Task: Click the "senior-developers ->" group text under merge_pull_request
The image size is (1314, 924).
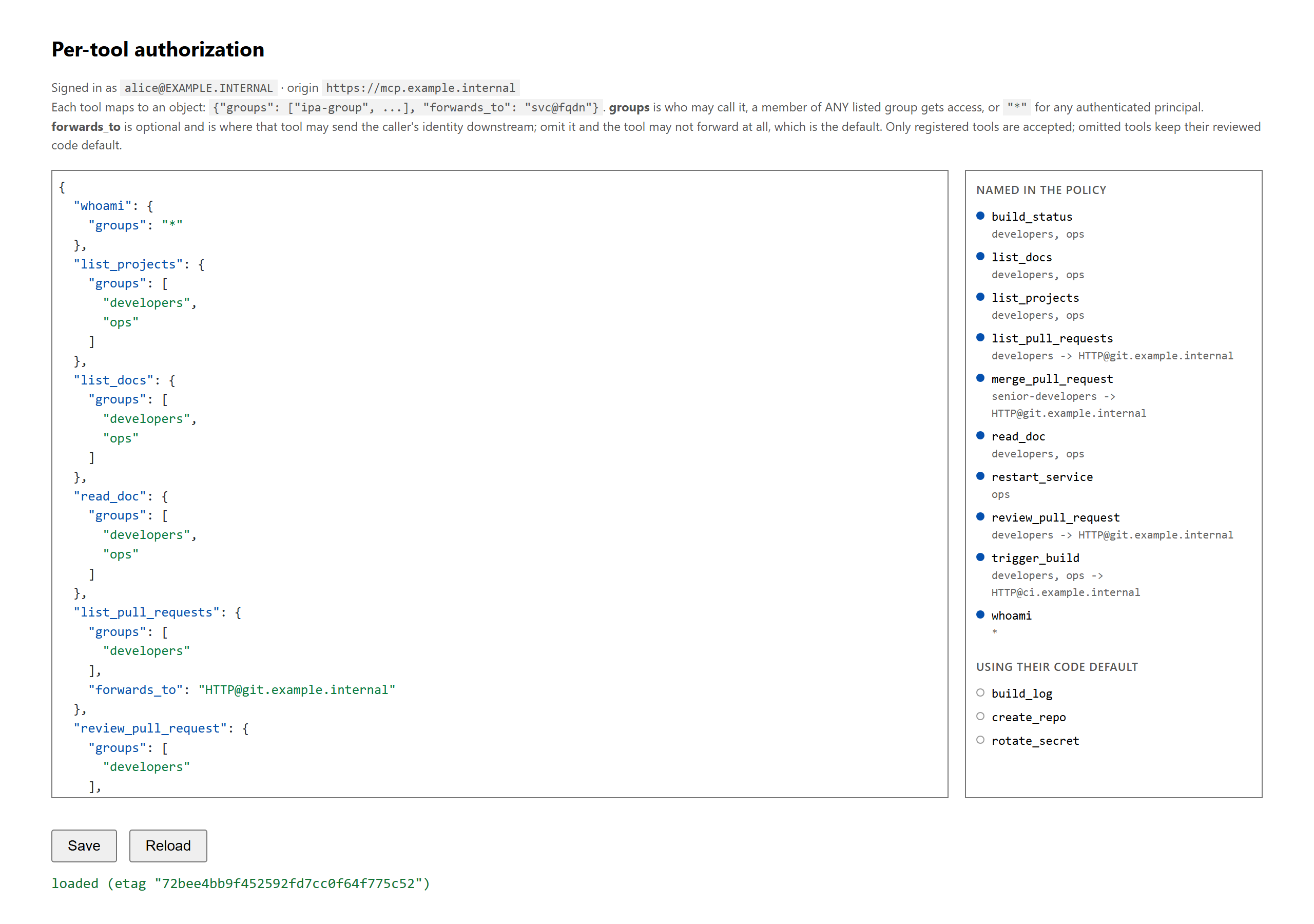Action: click(x=1053, y=396)
